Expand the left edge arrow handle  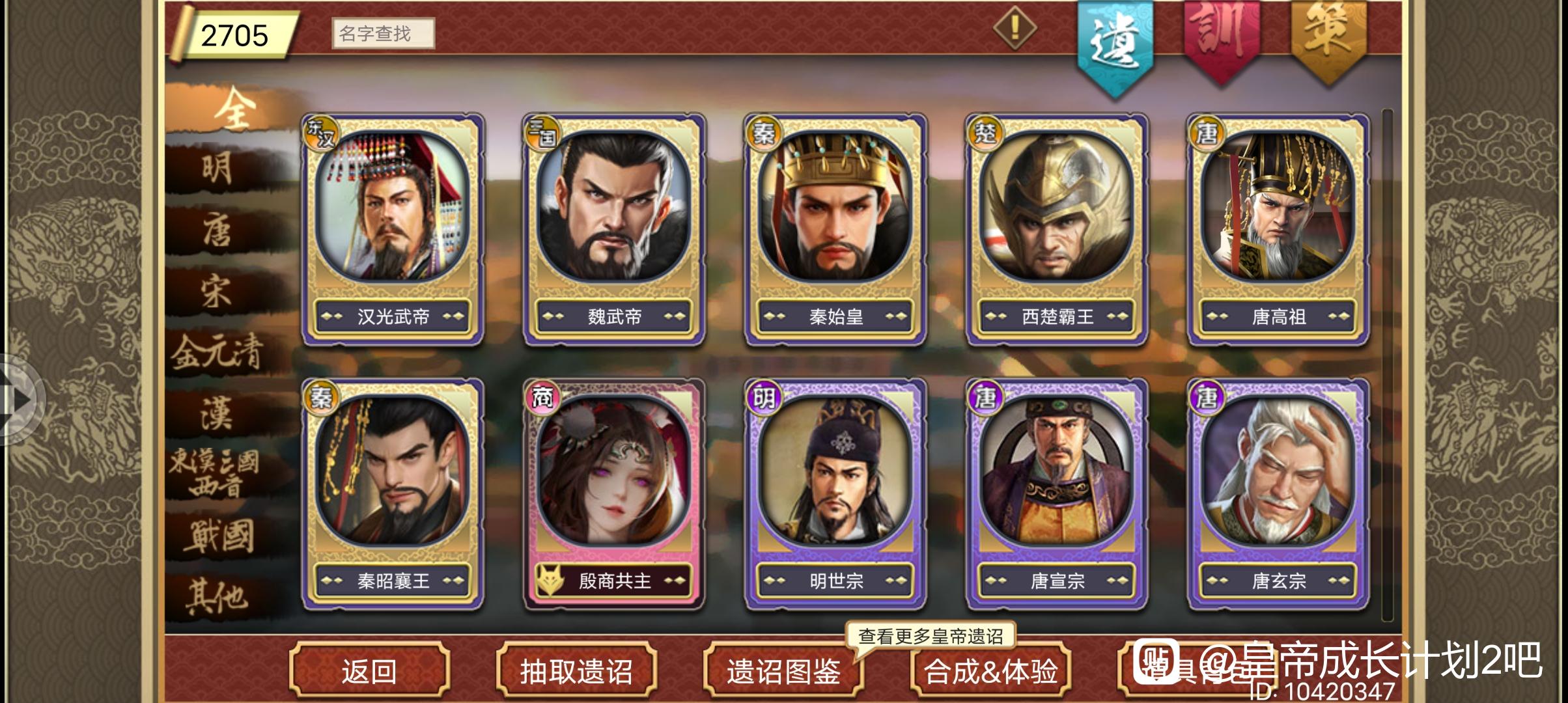click(x=20, y=399)
